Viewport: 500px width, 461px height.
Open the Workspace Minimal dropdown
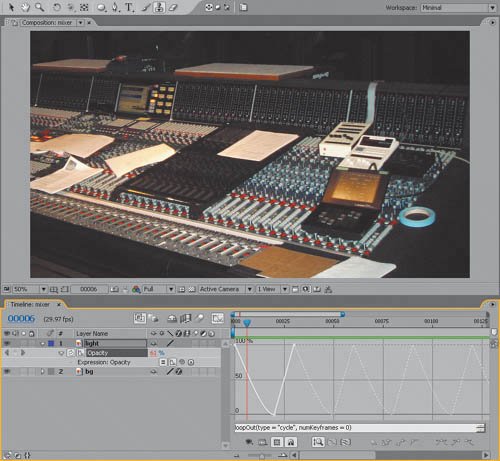pyautogui.click(x=458, y=7)
